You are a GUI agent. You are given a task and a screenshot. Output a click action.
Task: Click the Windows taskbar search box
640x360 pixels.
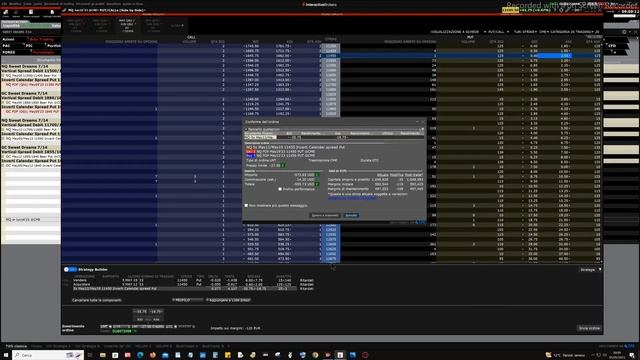click(x=48, y=355)
